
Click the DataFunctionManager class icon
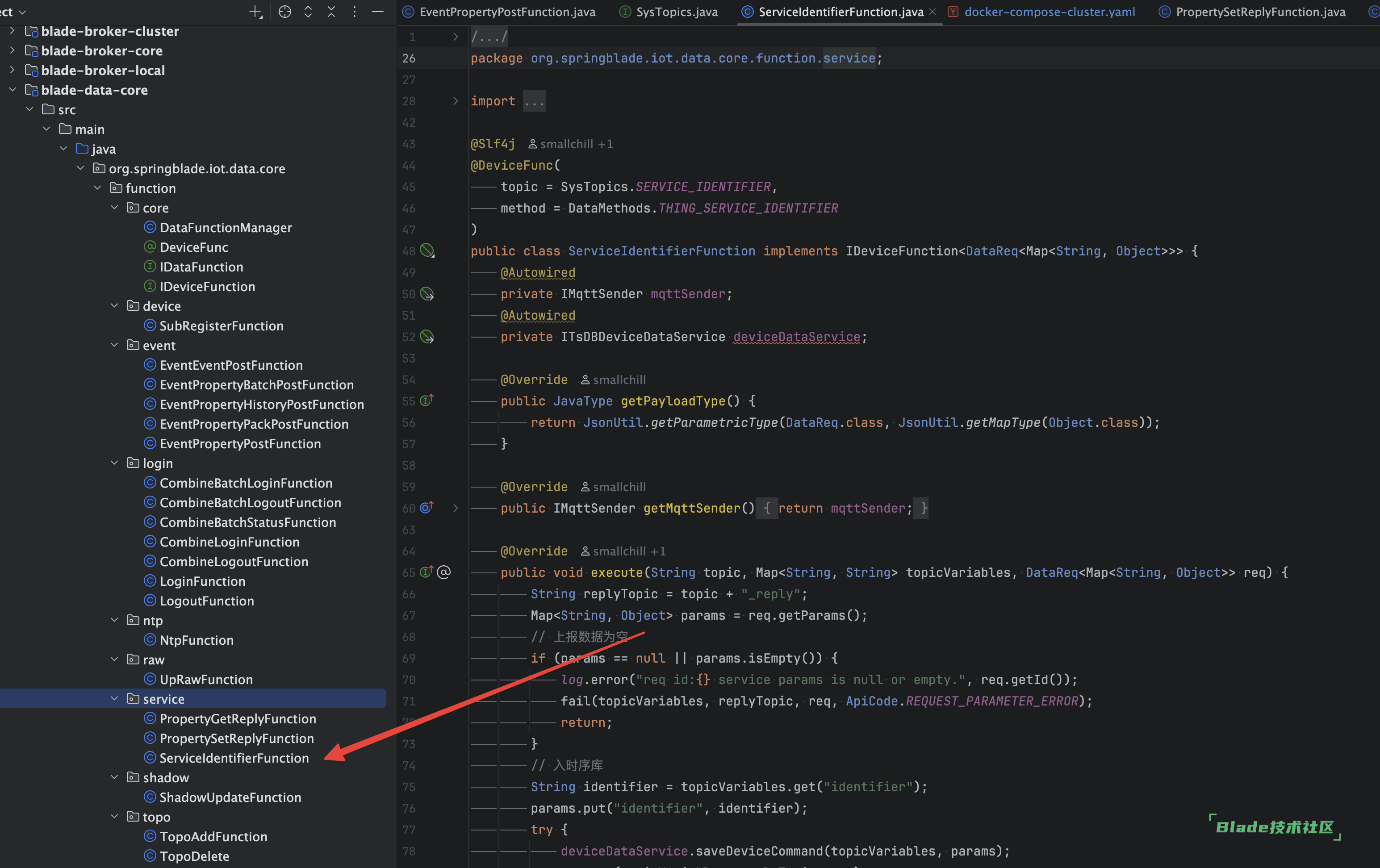pyautogui.click(x=150, y=227)
